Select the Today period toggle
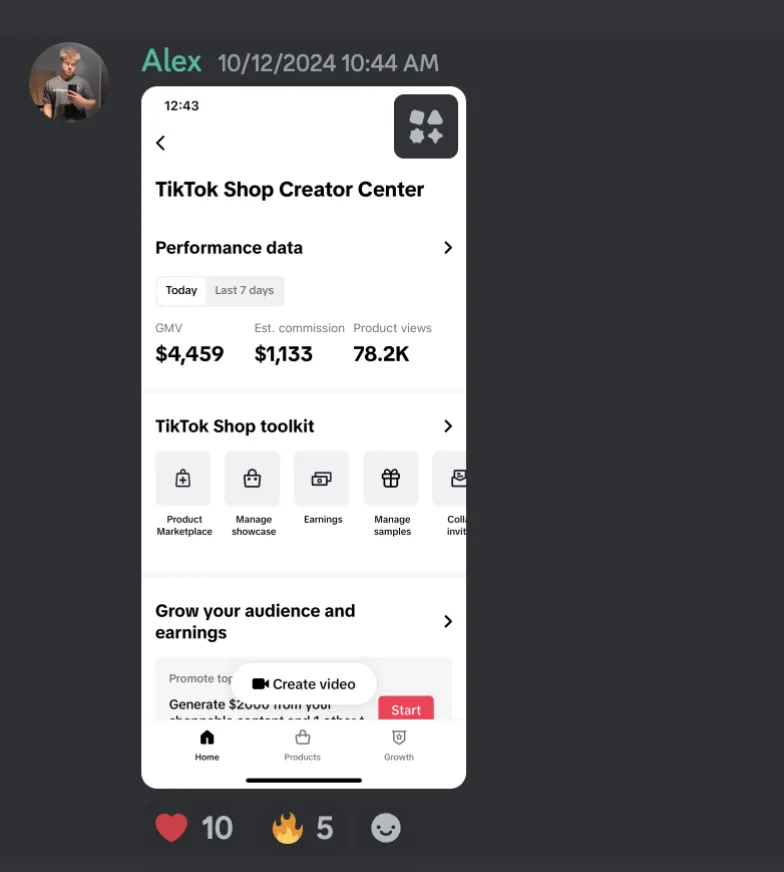784x872 pixels. click(181, 290)
